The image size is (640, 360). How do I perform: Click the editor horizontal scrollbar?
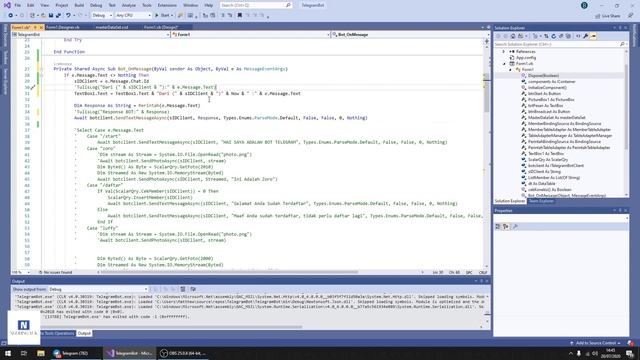point(229,272)
